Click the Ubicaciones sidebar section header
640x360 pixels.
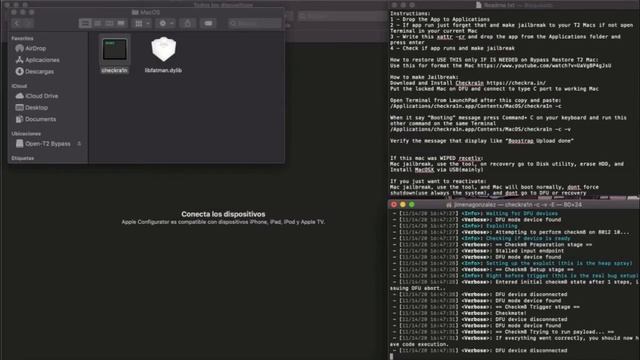coord(26,134)
